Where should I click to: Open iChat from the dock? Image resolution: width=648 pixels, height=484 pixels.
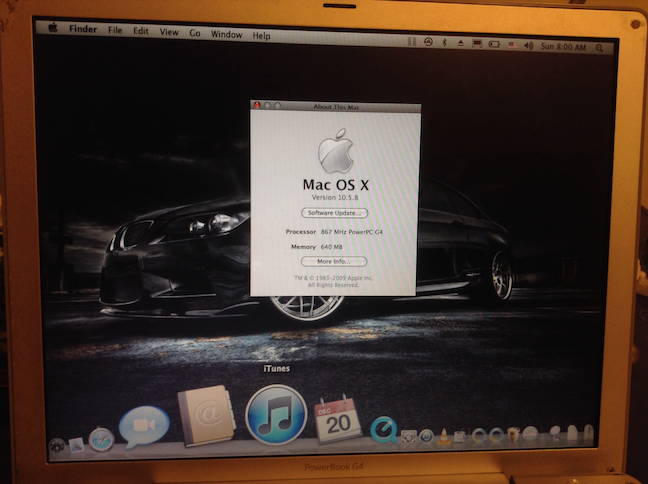[x=144, y=426]
